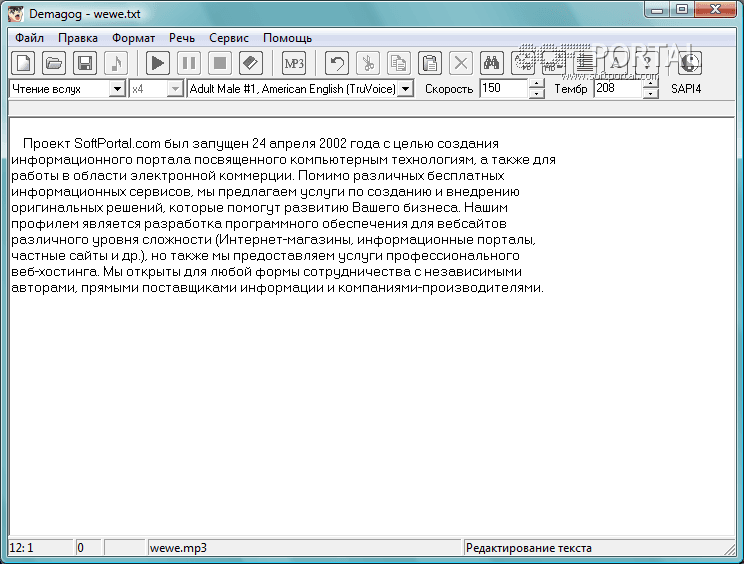Increase Тембр with the up arrow
The height and width of the screenshot is (564, 744).
[651, 84]
